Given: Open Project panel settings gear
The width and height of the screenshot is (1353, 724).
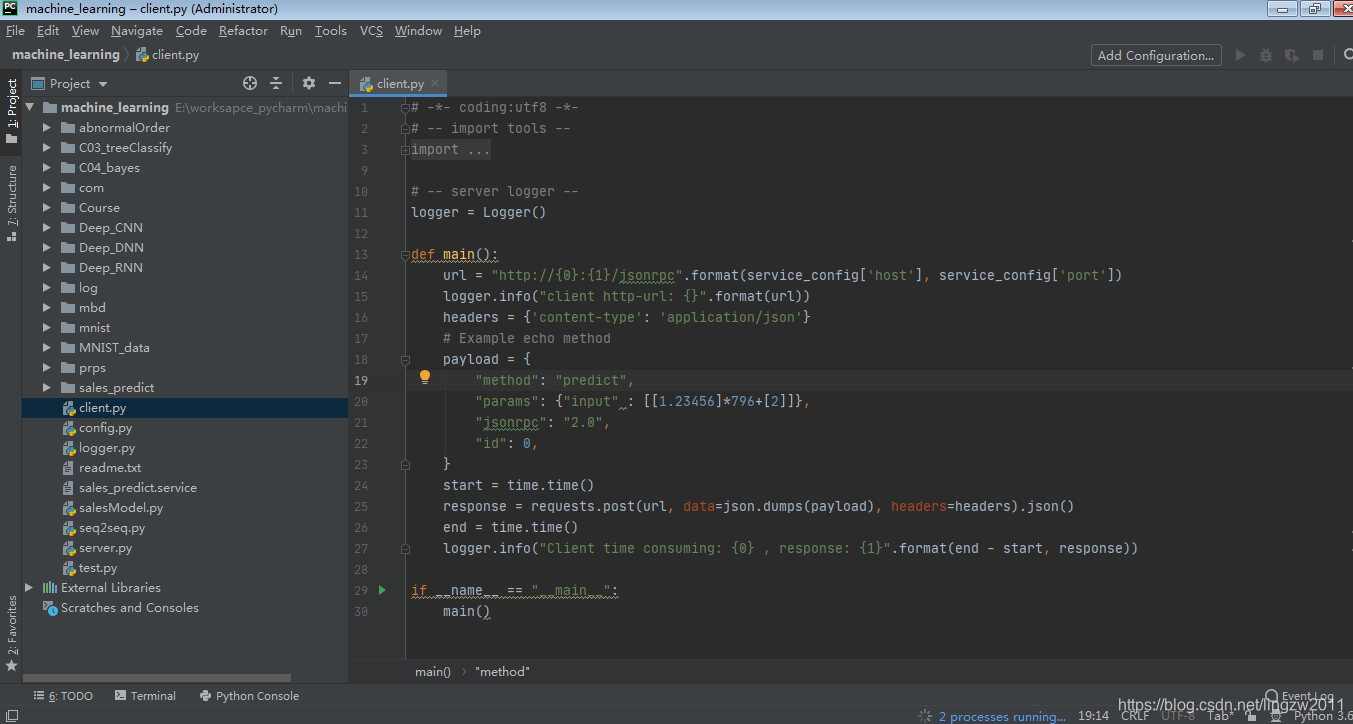Looking at the screenshot, I should pyautogui.click(x=309, y=83).
